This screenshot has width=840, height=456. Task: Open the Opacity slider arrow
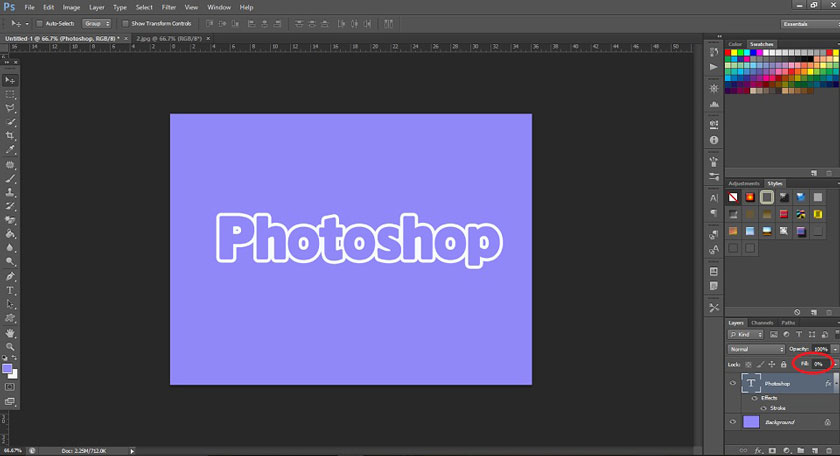[x=835, y=349]
